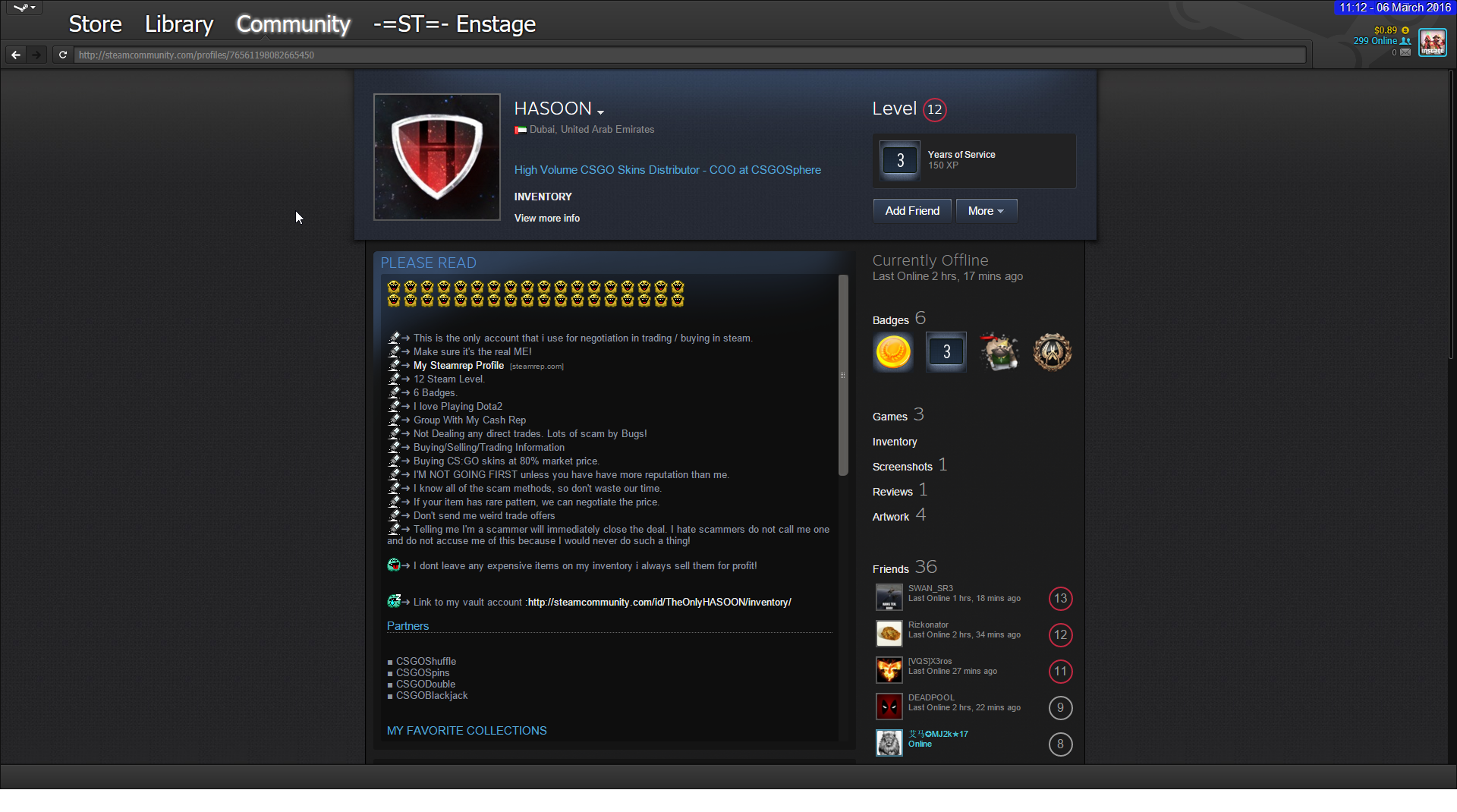Expand the HASOON name history dropdown arrow
Viewport: 1457px width, 812px height.
pos(600,112)
